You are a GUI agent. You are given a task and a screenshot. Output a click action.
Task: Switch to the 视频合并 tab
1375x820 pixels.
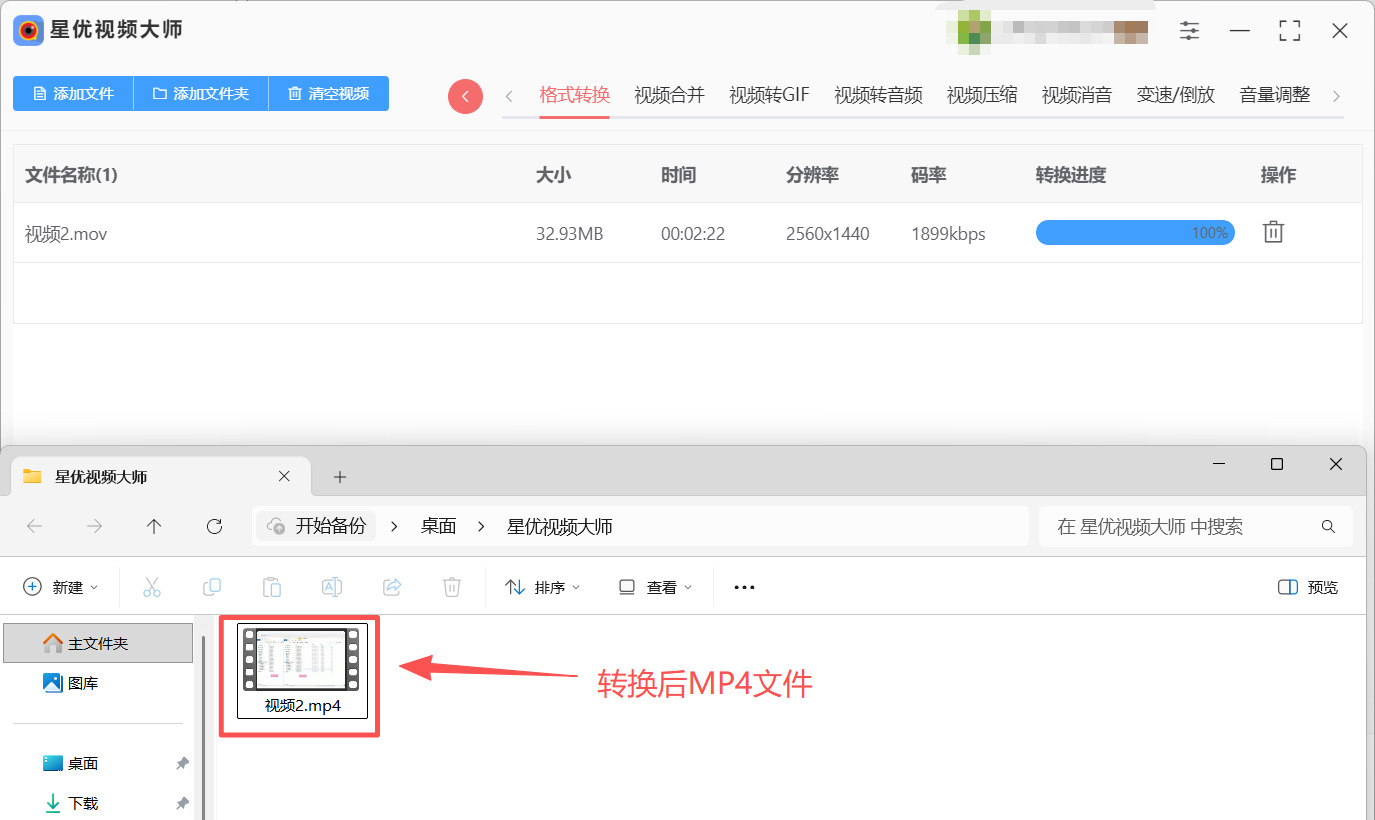pos(669,95)
